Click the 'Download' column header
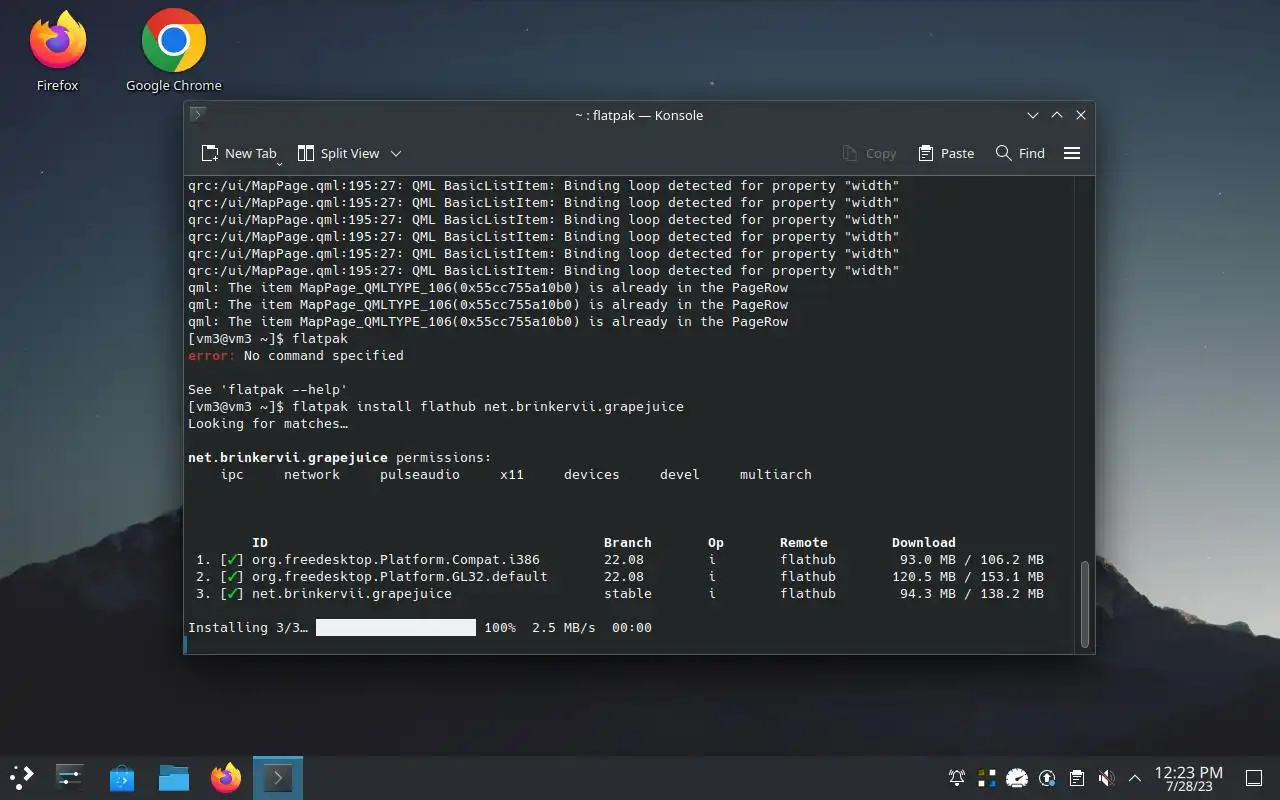Viewport: 1280px width, 800px height. point(924,542)
